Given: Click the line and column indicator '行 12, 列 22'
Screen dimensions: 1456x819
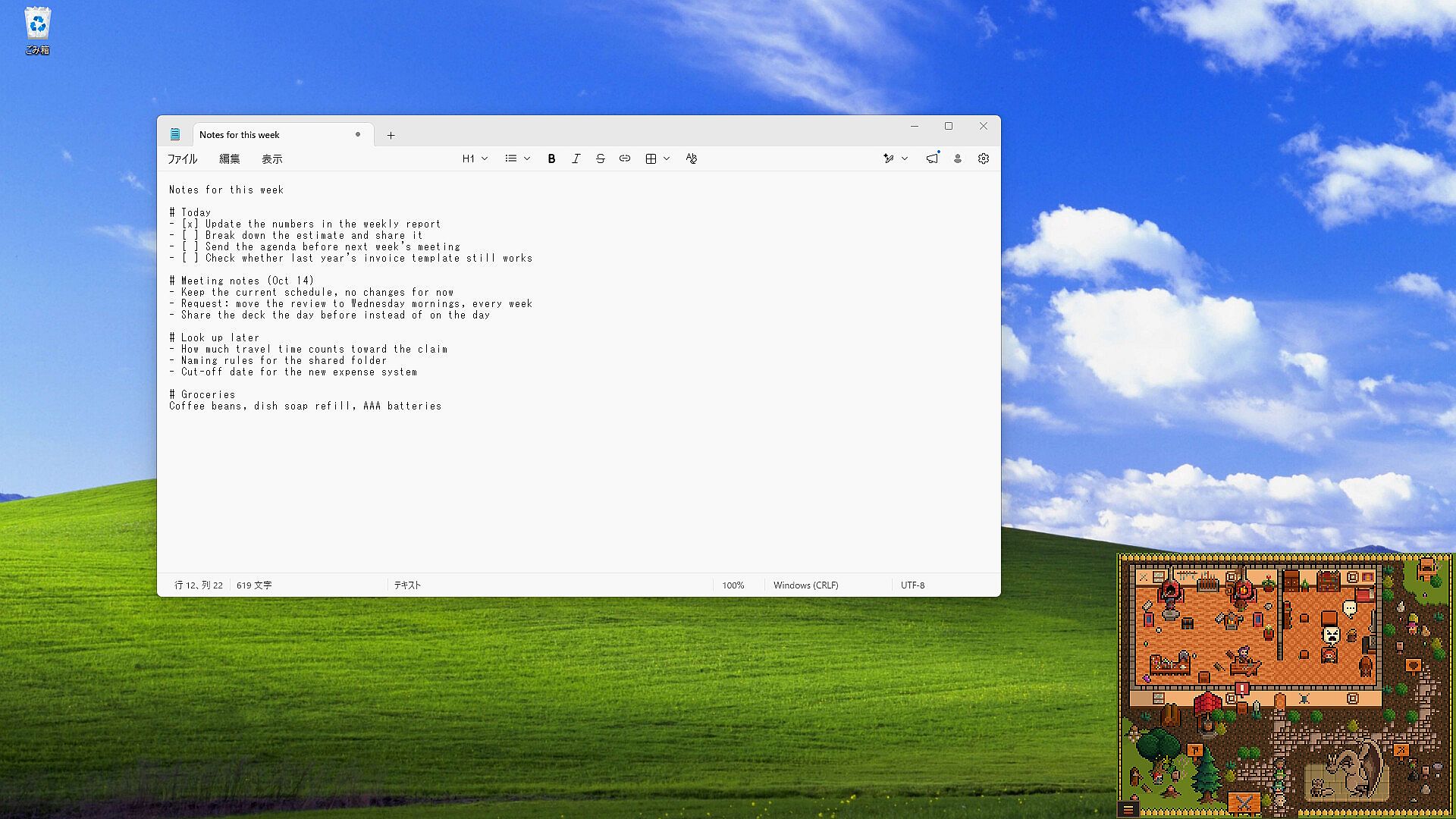Looking at the screenshot, I should (x=199, y=585).
